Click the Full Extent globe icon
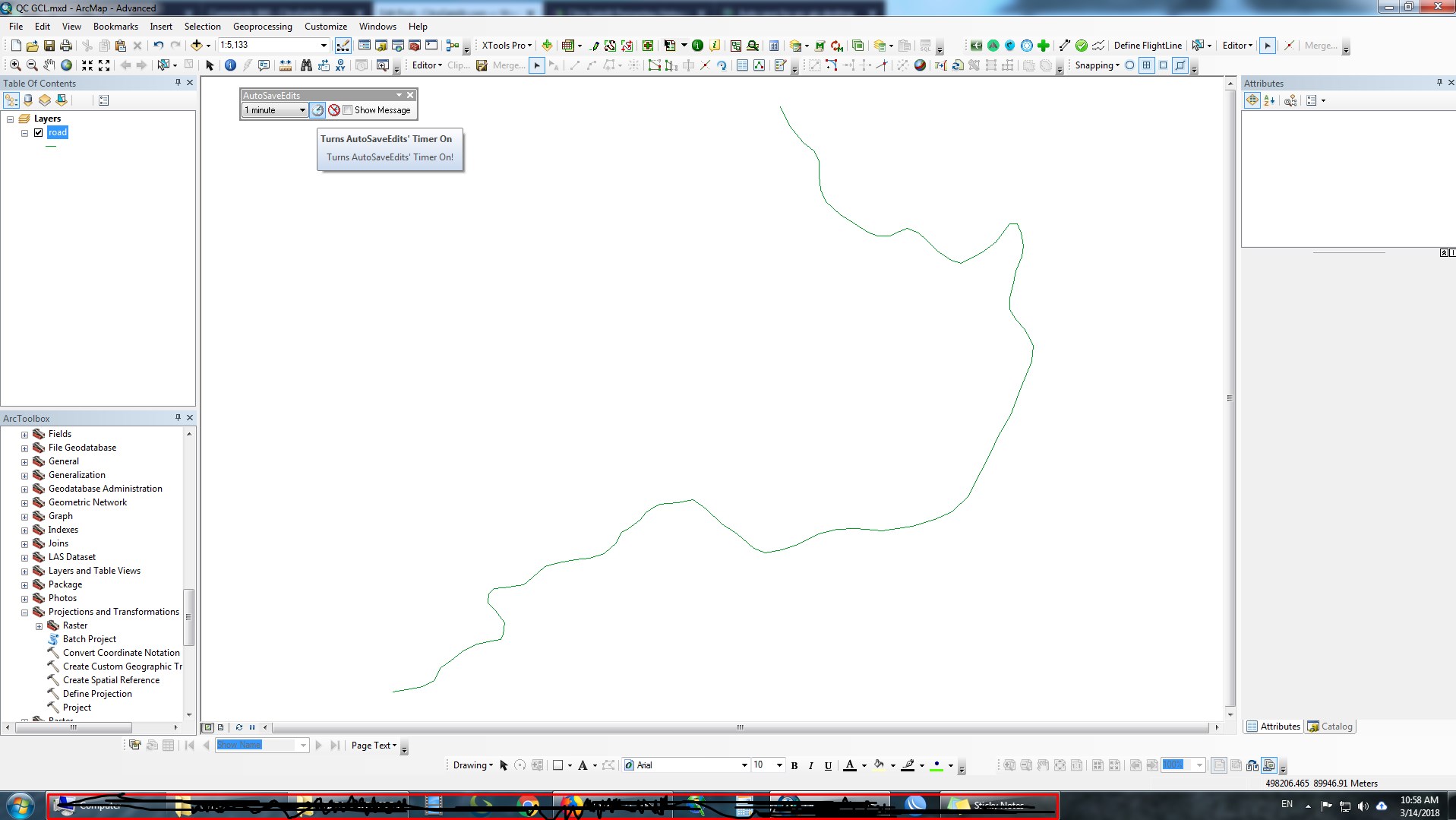 67,65
